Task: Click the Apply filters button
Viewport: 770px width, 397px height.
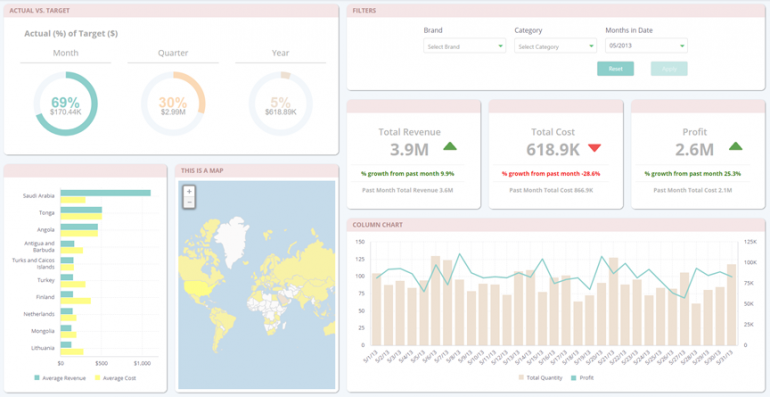Action: point(669,69)
